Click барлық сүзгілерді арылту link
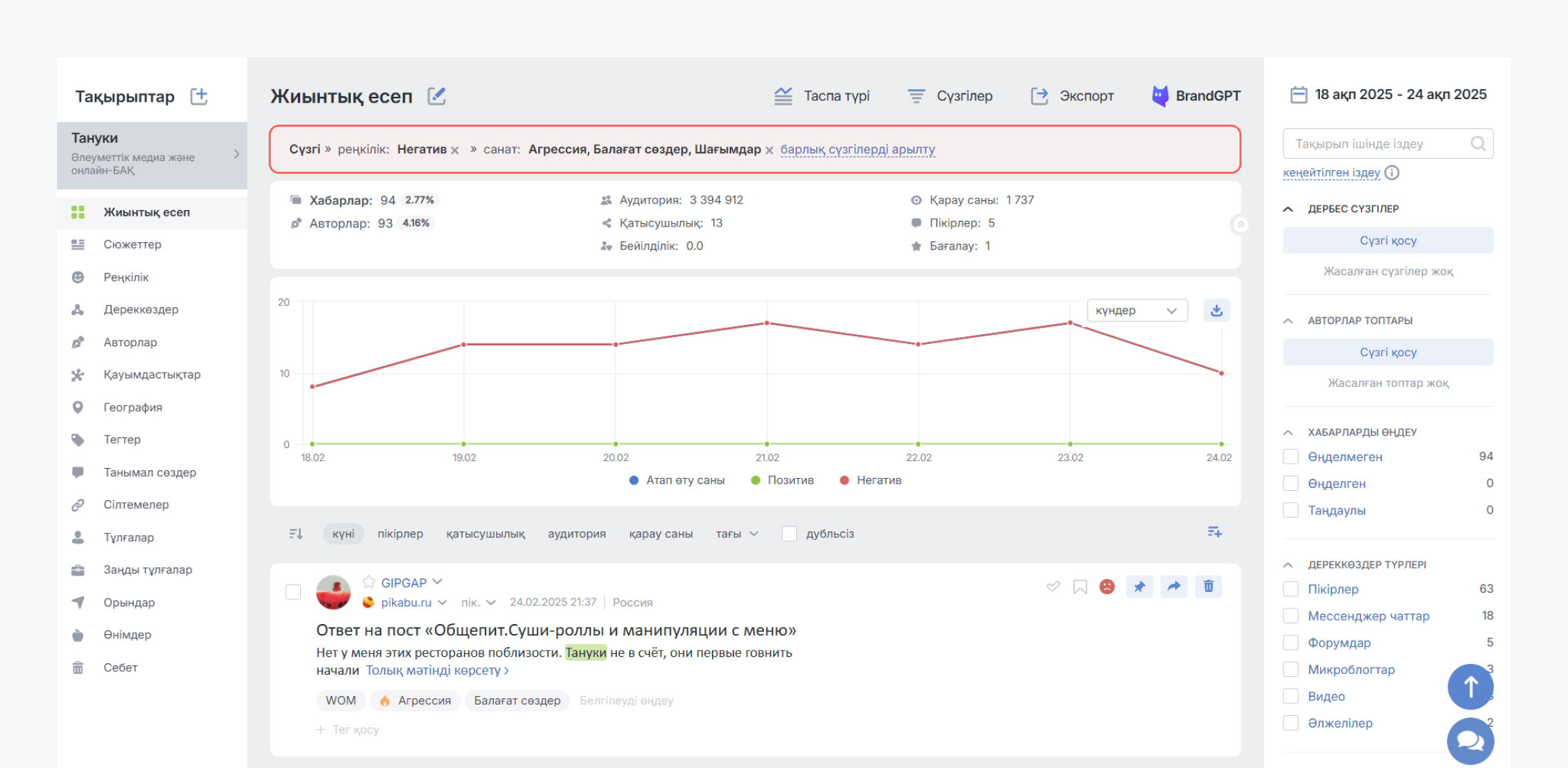 click(x=857, y=150)
